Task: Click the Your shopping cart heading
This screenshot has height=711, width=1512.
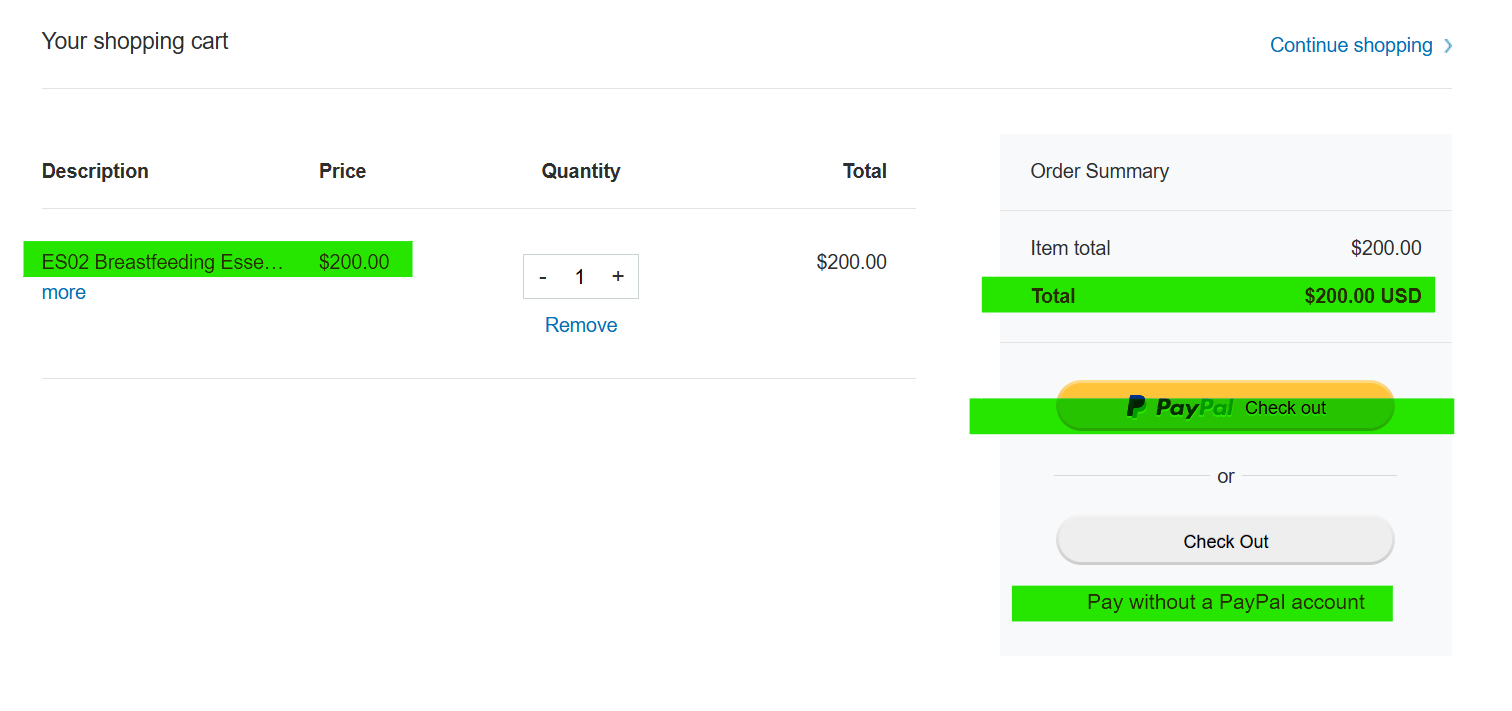Action: (x=135, y=41)
